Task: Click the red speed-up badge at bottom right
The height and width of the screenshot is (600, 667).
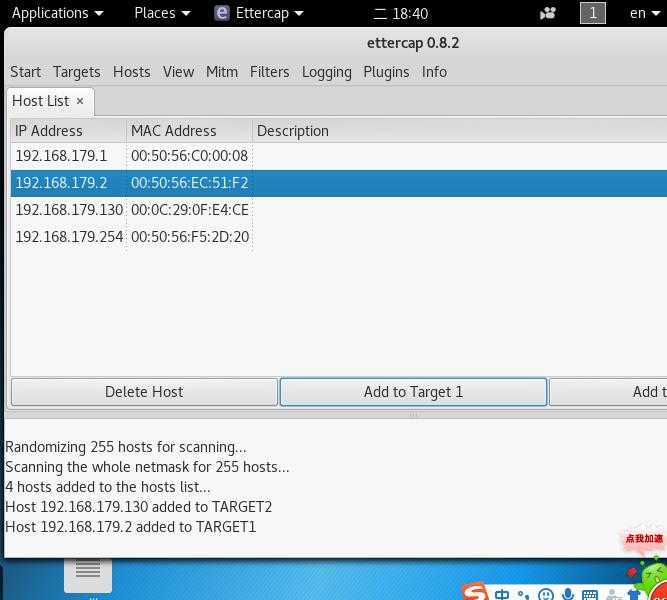Action: click(x=644, y=539)
